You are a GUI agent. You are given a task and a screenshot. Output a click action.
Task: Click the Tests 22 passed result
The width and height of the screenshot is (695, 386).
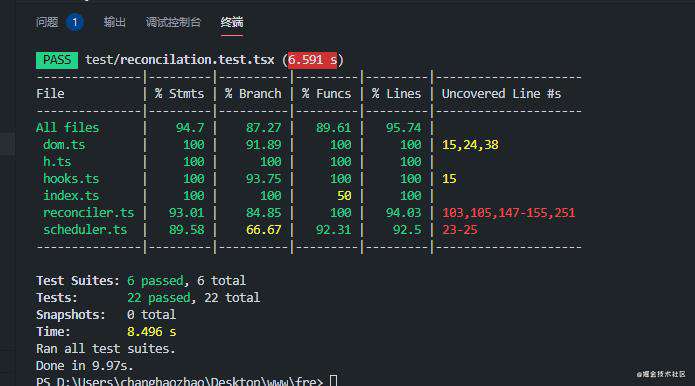[159, 297]
